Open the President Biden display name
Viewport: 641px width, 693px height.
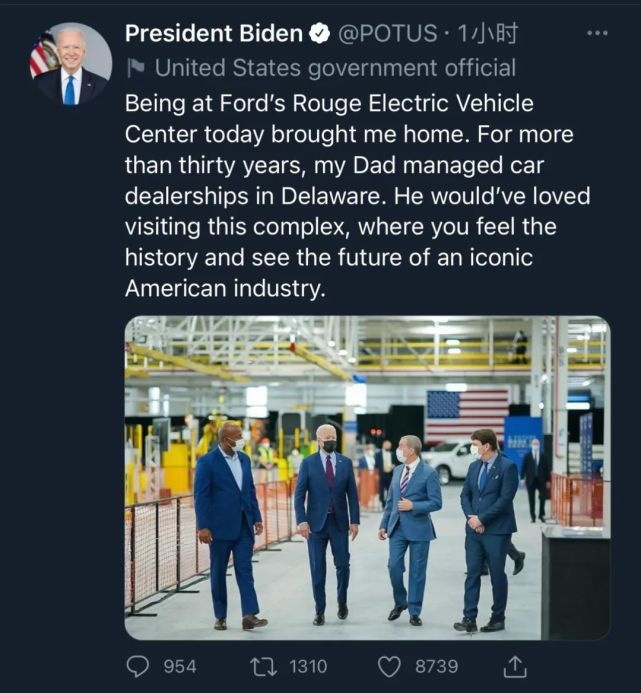214,34
